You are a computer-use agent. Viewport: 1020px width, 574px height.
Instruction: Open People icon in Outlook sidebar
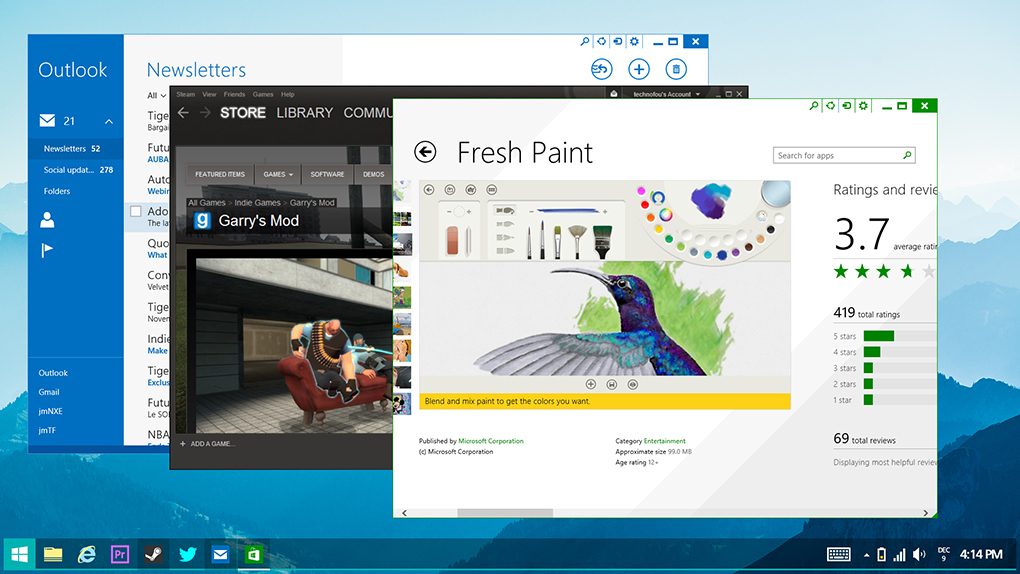point(47,220)
